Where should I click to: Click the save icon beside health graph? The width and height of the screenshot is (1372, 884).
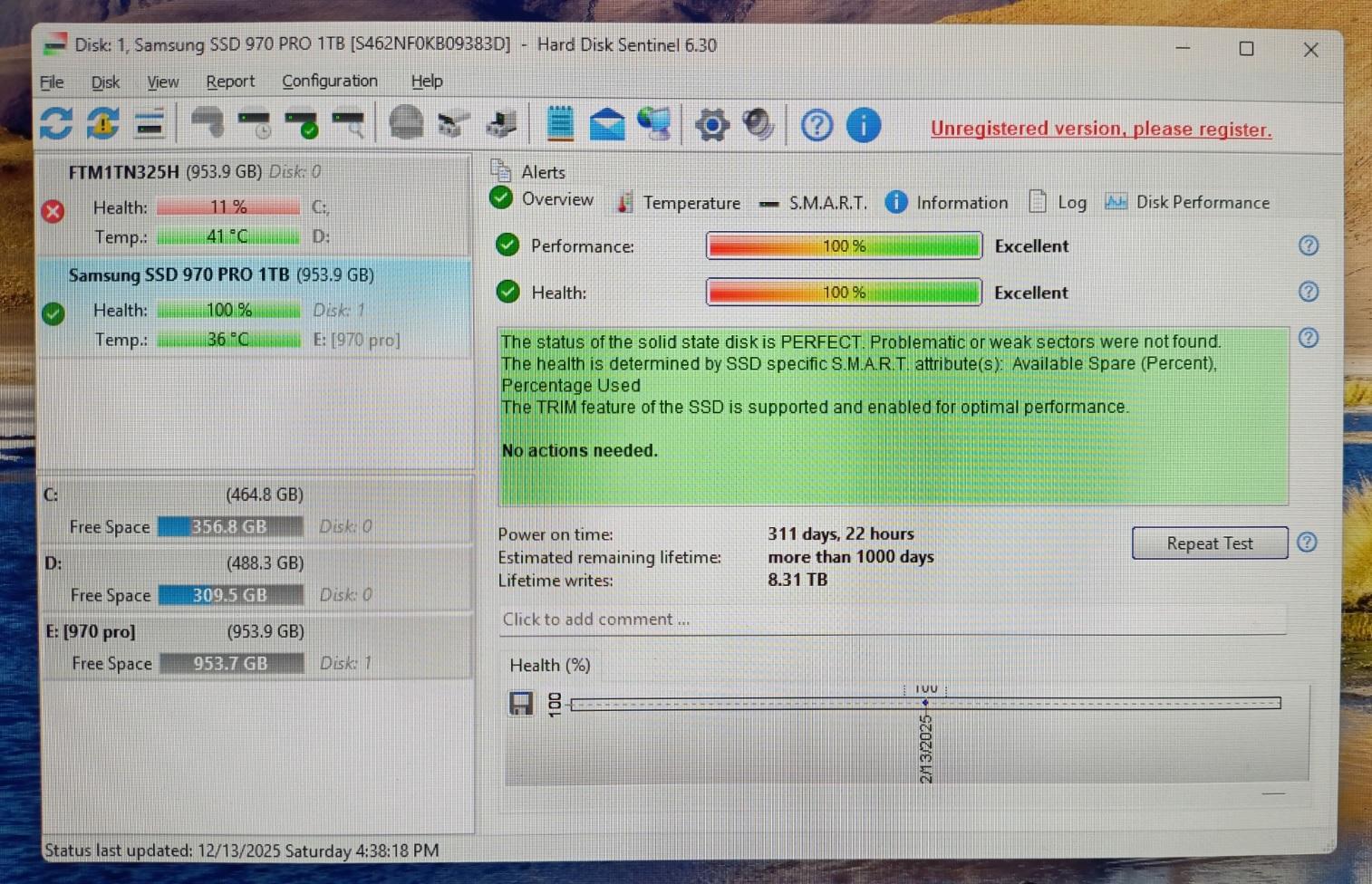tap(521, 704)
